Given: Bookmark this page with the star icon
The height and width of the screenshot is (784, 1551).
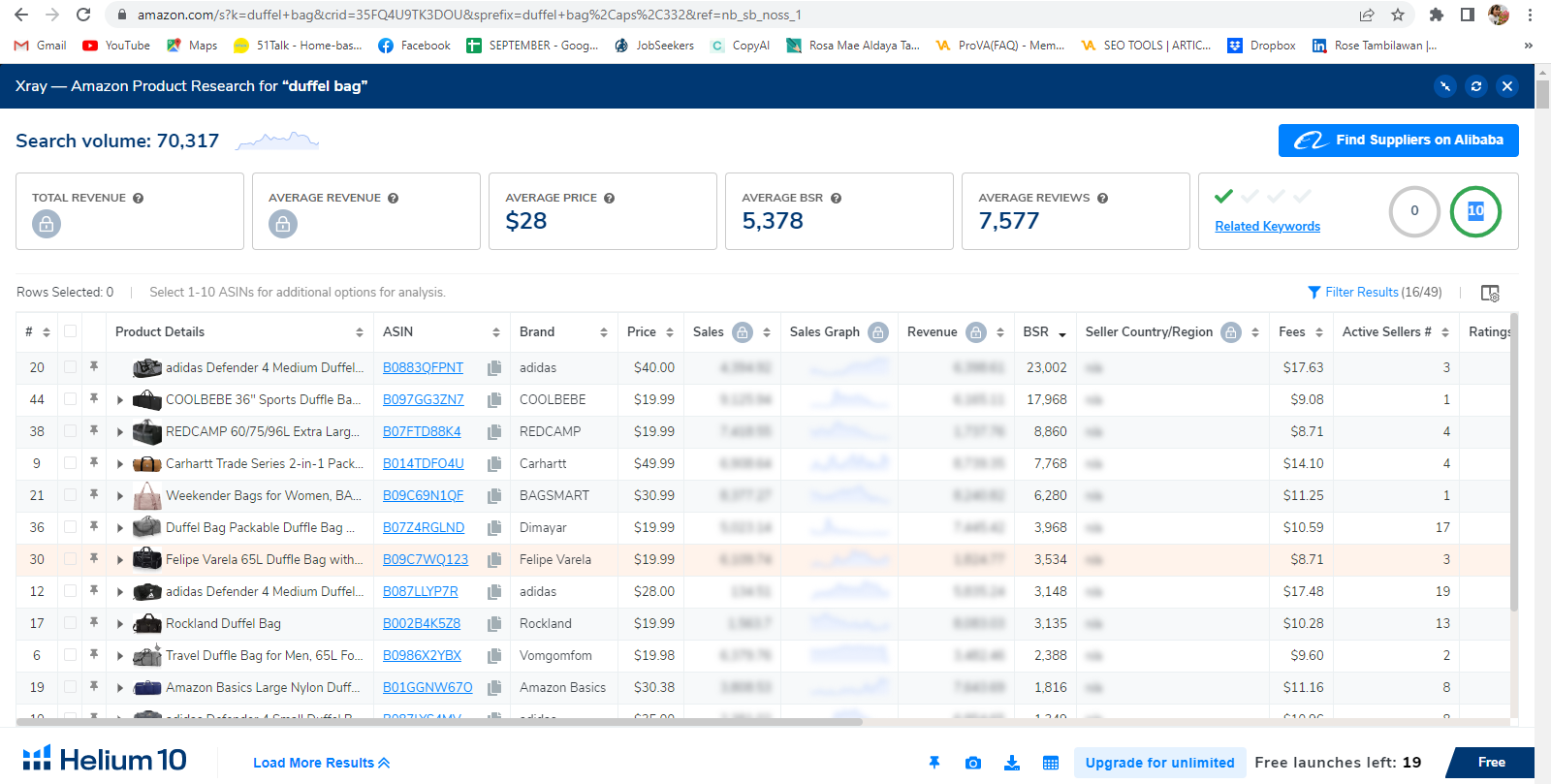Looking at the screenshot, I should (x=1398, y=15).
